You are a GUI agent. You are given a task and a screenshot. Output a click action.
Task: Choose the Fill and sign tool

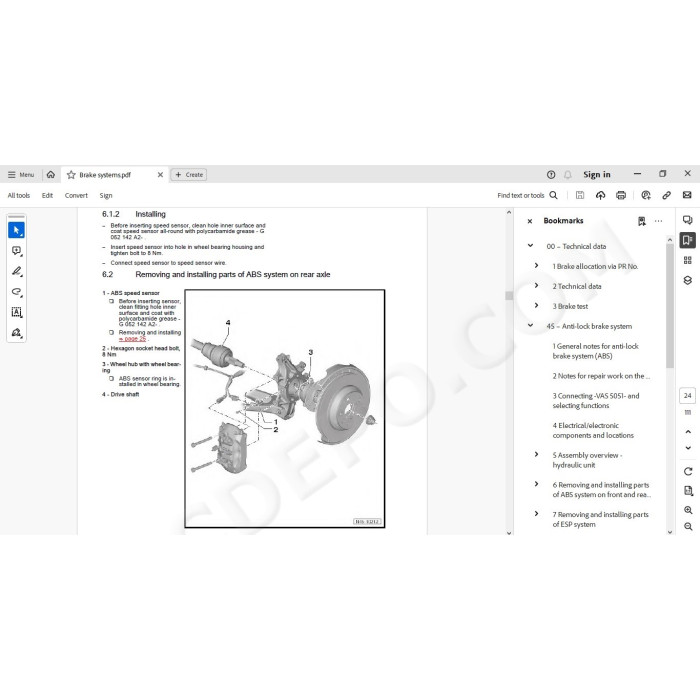point(17,333)
